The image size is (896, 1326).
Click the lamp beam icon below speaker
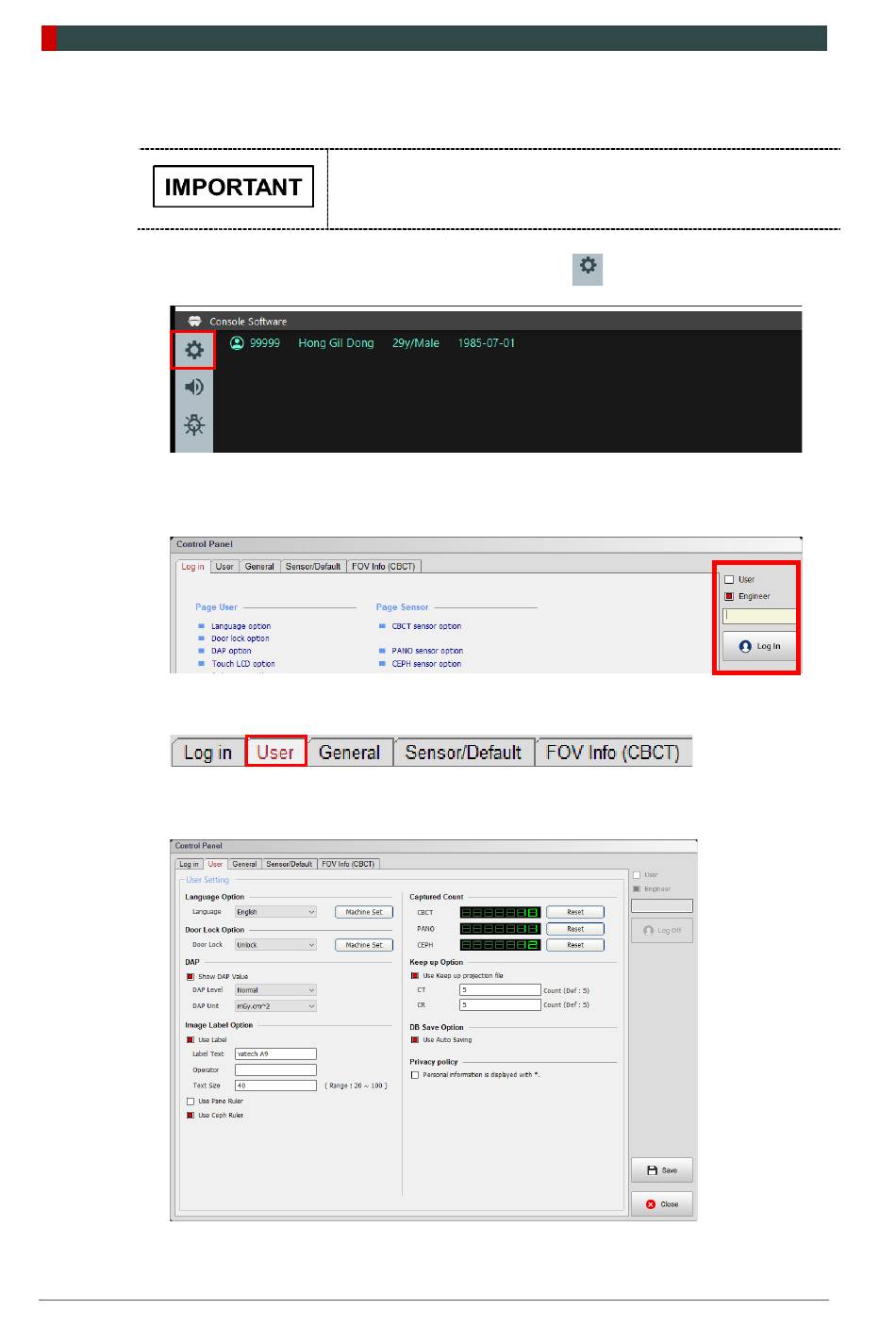click(194, 424)
